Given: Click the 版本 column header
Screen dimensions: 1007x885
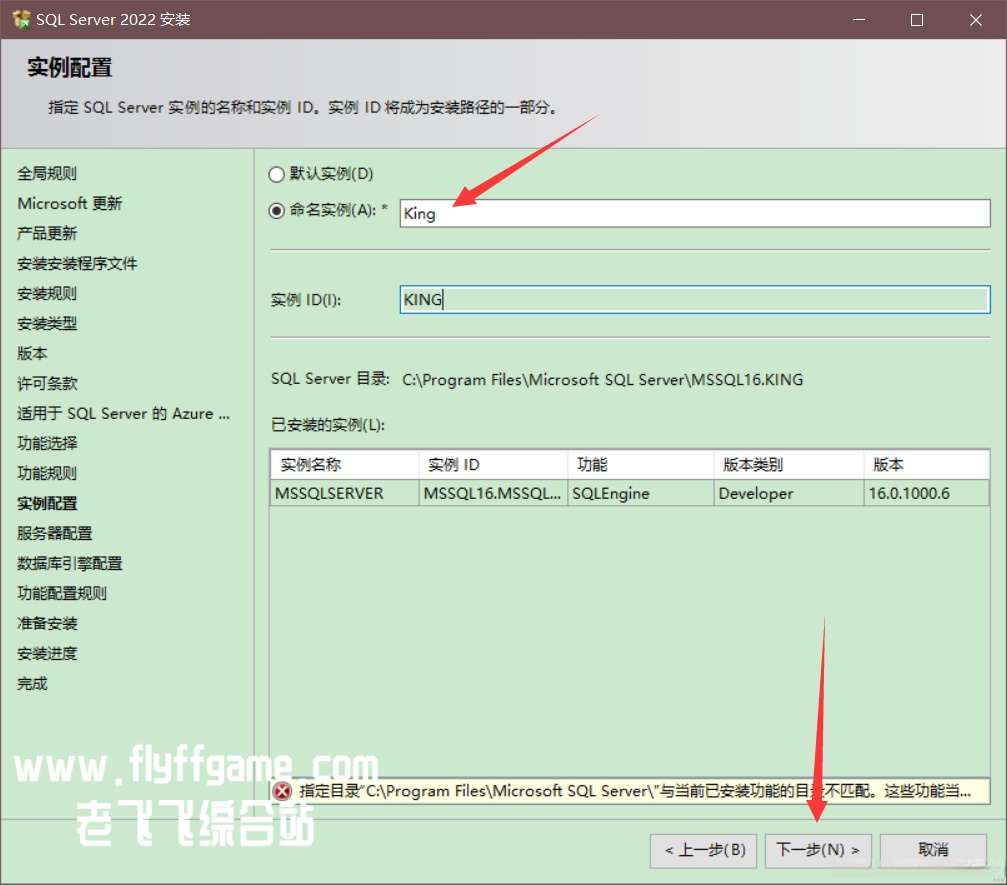Looking at the screenshot, I should pos(926,464).
